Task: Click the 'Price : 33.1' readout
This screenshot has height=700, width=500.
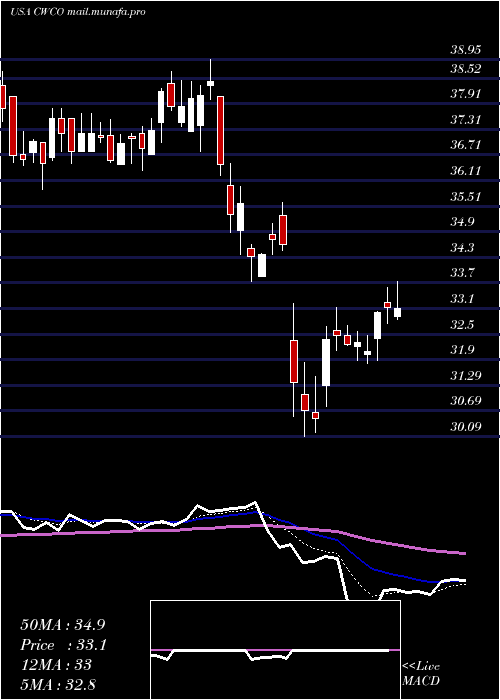Action: (x=63, y=645)
